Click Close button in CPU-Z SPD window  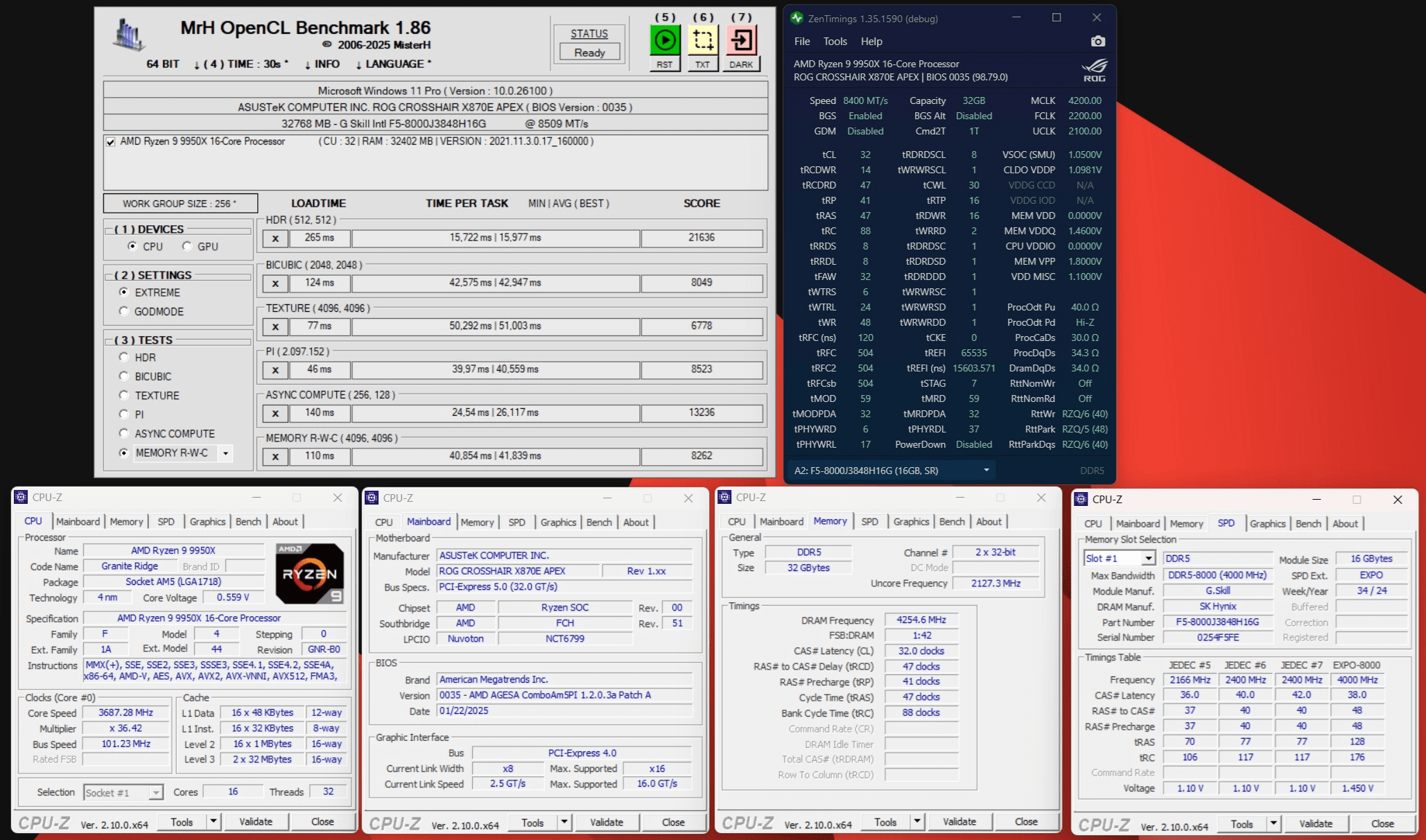tap(1382, 823)
